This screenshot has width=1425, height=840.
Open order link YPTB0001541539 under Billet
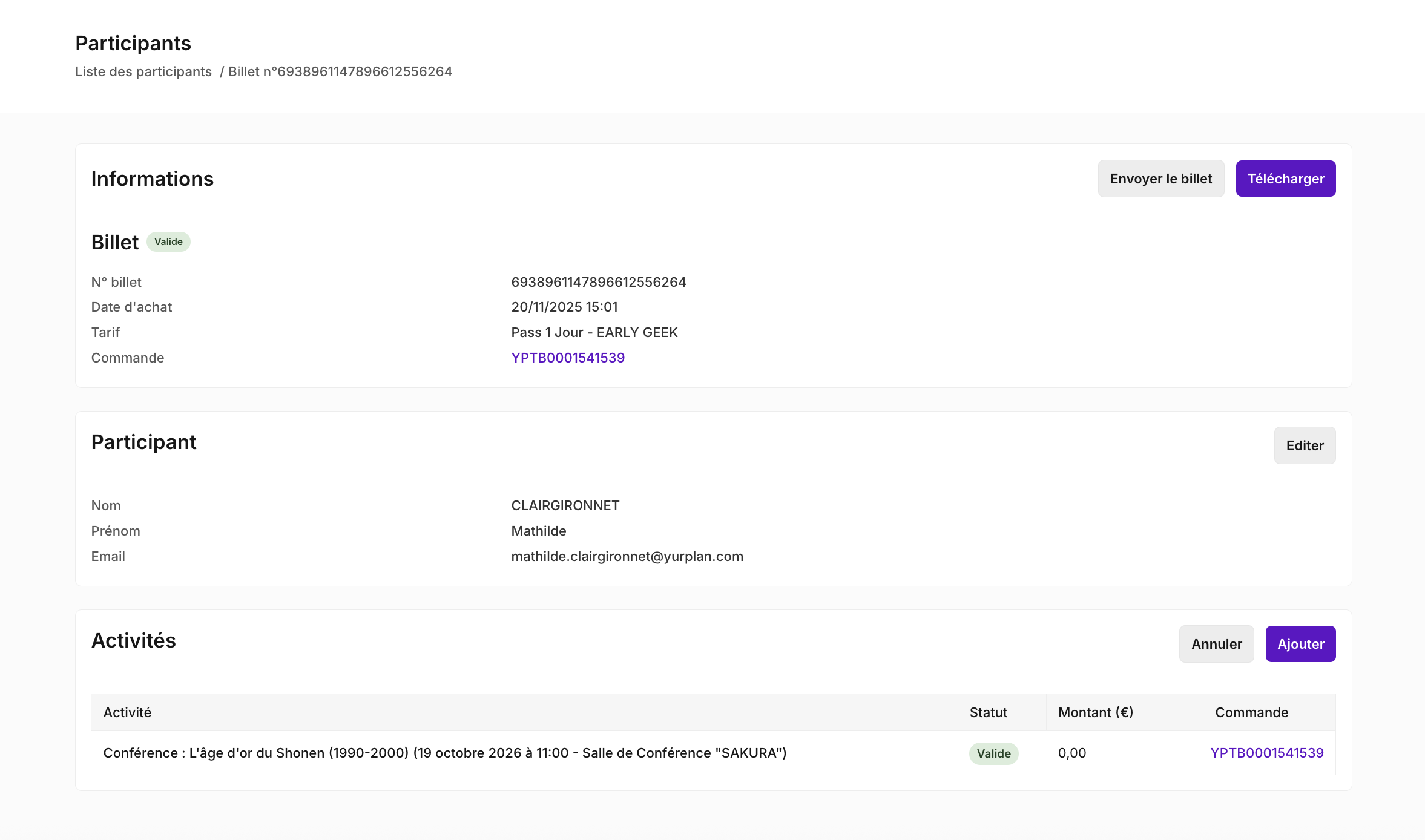[x=567, y=358]
